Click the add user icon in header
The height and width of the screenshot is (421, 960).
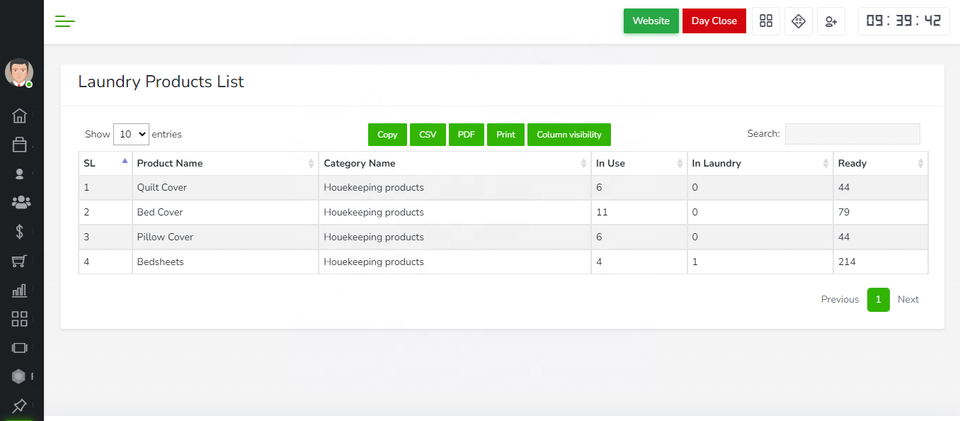tap(831, 21)
